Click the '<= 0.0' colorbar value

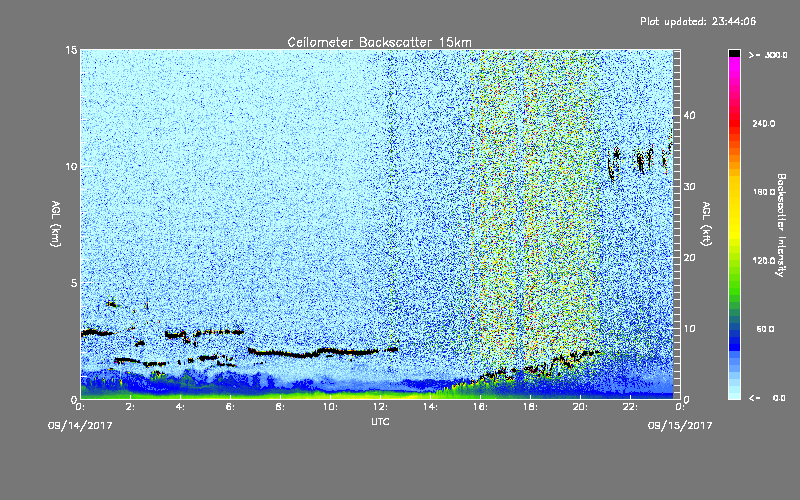point(768,398)
